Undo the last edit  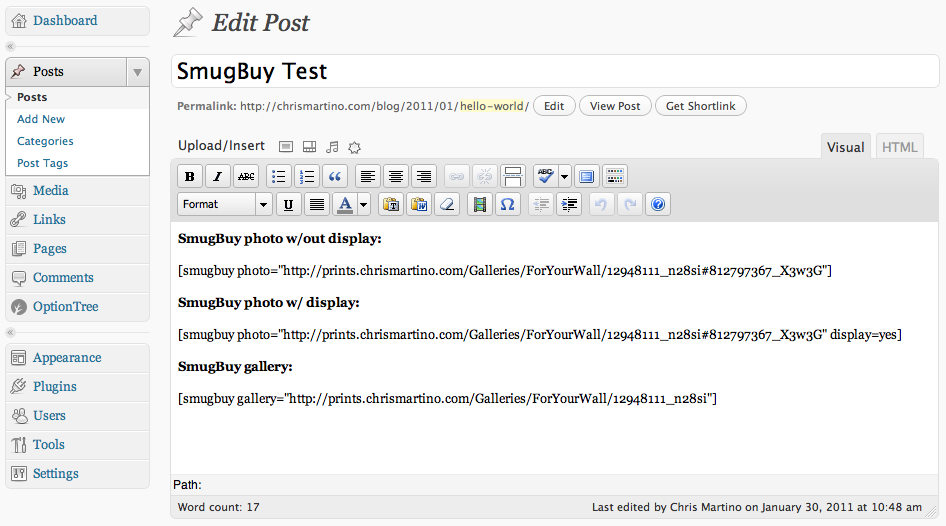601,204
